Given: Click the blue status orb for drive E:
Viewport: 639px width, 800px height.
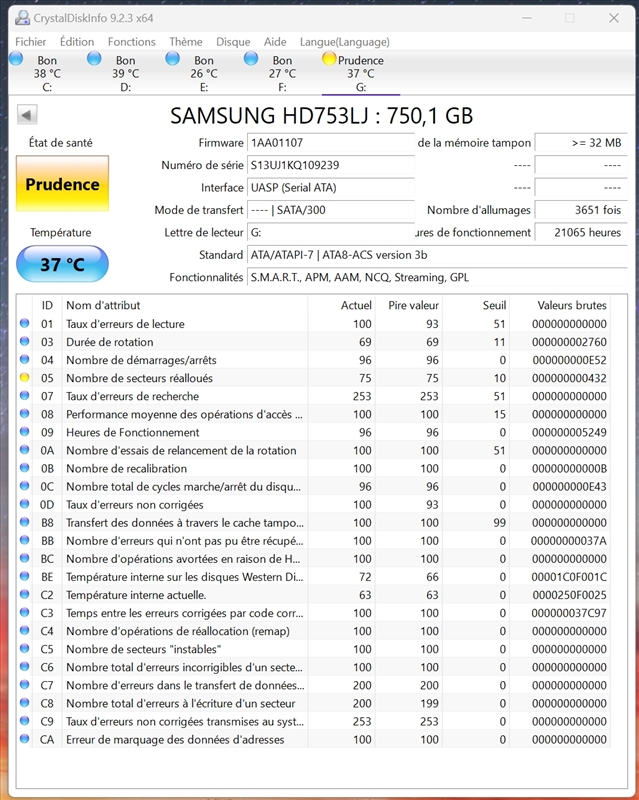Looking at the screenshot, I should pos(173,59).
